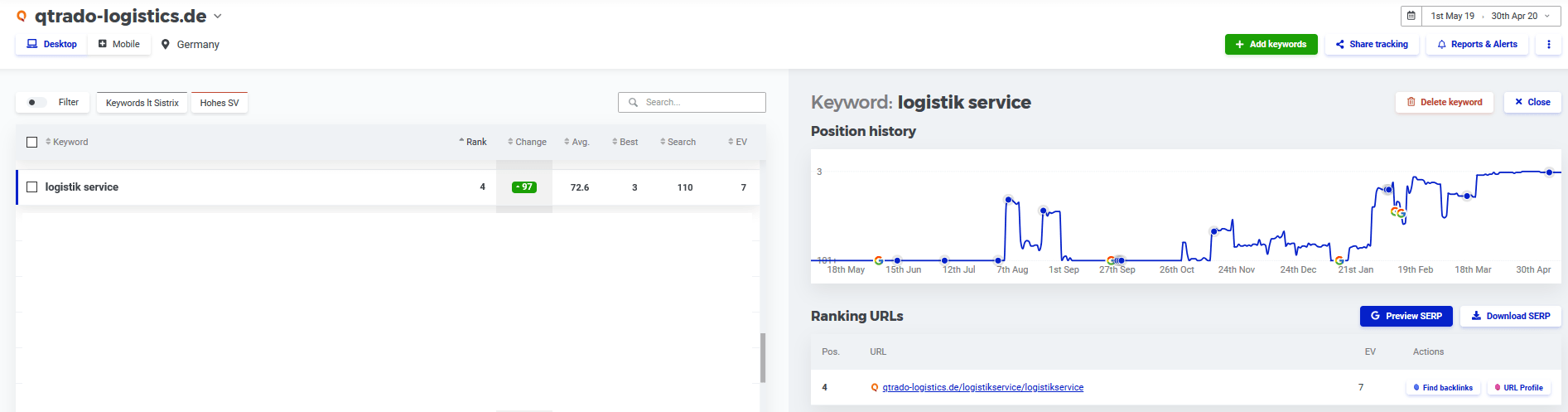Toggle the Filter switch
1568x412 pixels.
pos(36,103)
